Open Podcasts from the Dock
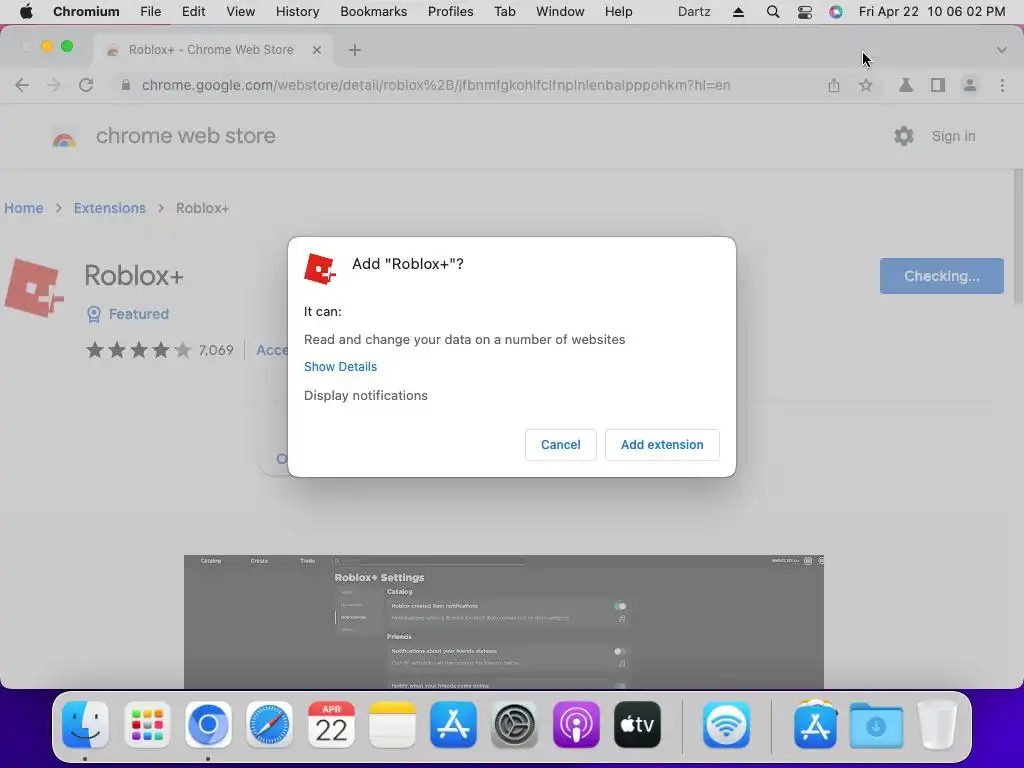 coord(576,725)
